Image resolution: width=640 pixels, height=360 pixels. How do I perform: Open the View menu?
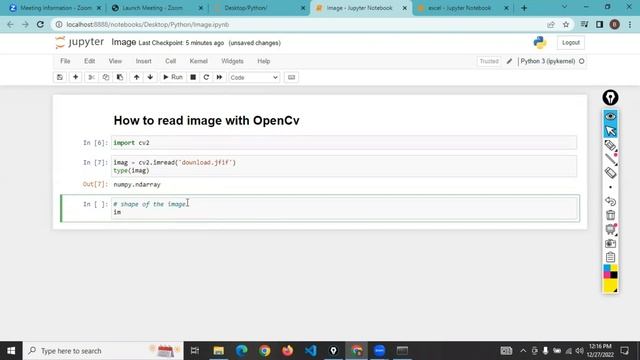(x=115, y=61)
